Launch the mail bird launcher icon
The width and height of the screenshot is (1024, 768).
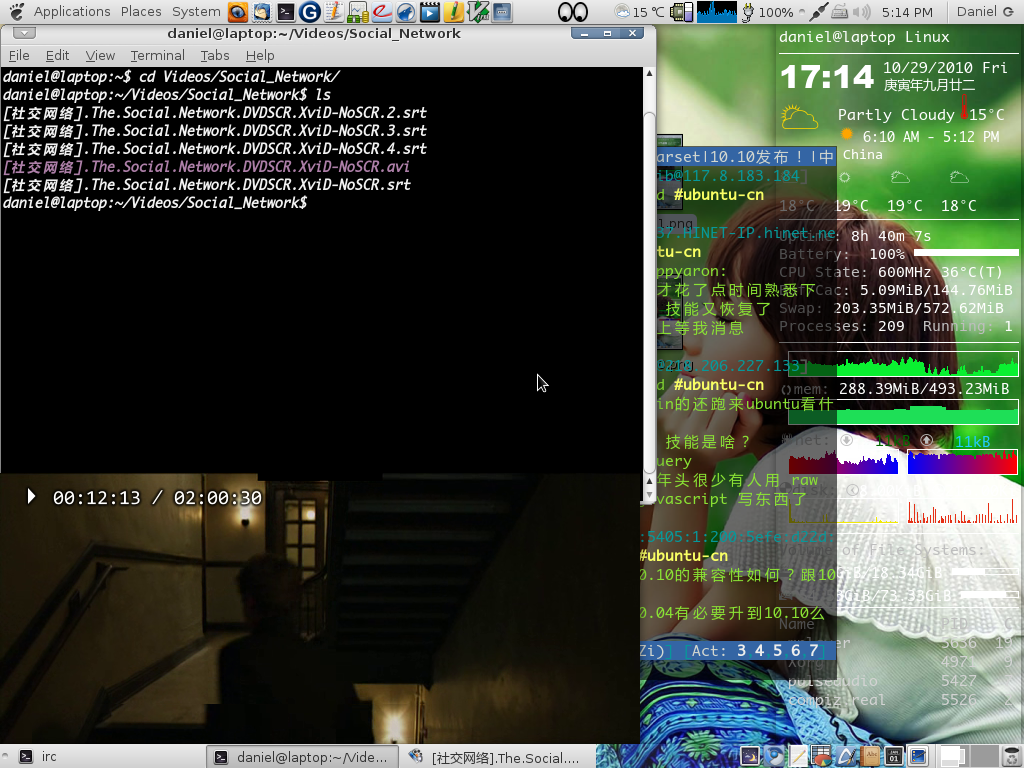click(x=262, y=12)
